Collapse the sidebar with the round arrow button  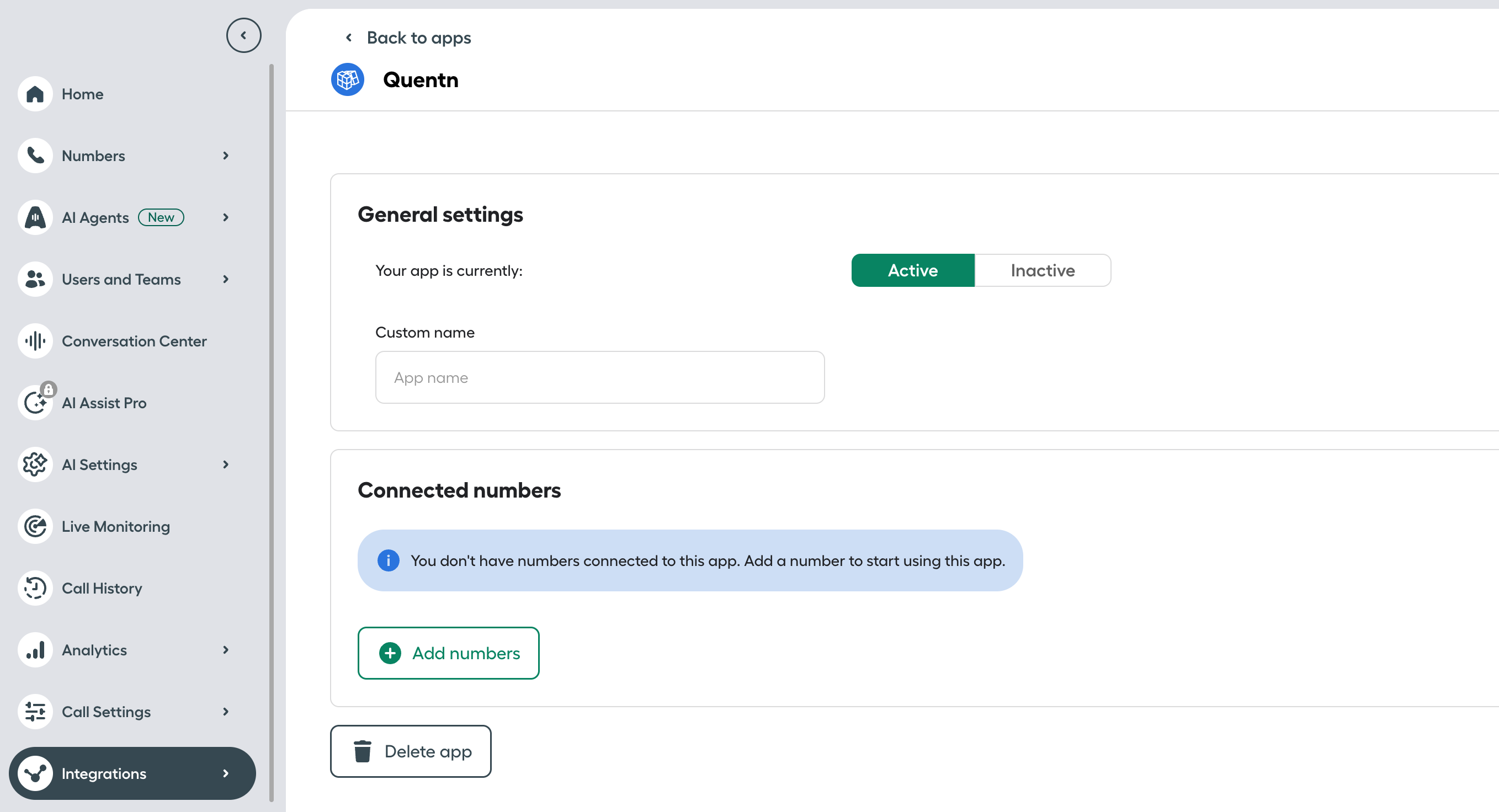click(x=243, y=35)
